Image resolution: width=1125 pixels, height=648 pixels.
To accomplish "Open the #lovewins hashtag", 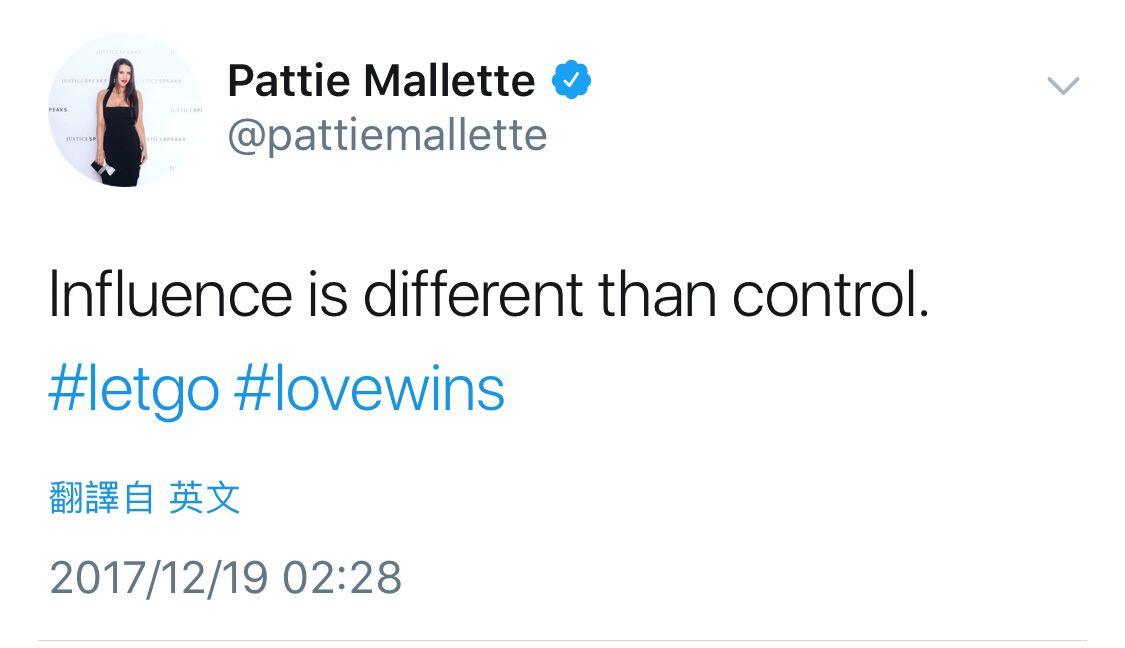I will [369, 390].
